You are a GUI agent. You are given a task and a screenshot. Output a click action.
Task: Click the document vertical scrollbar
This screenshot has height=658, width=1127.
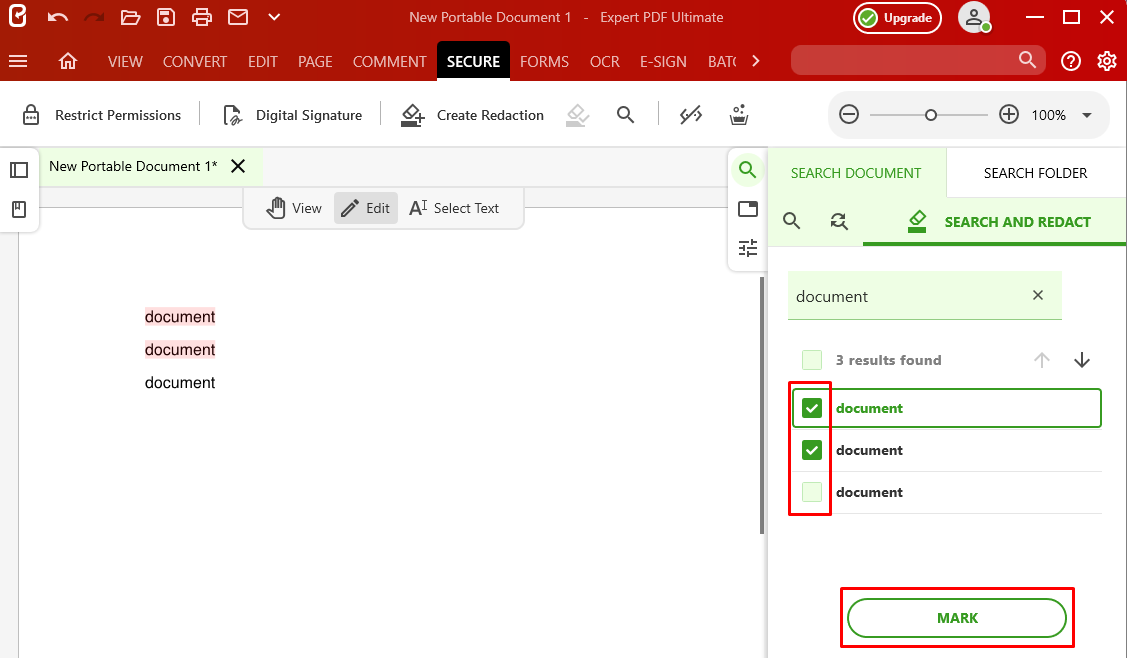coord(761,406)
